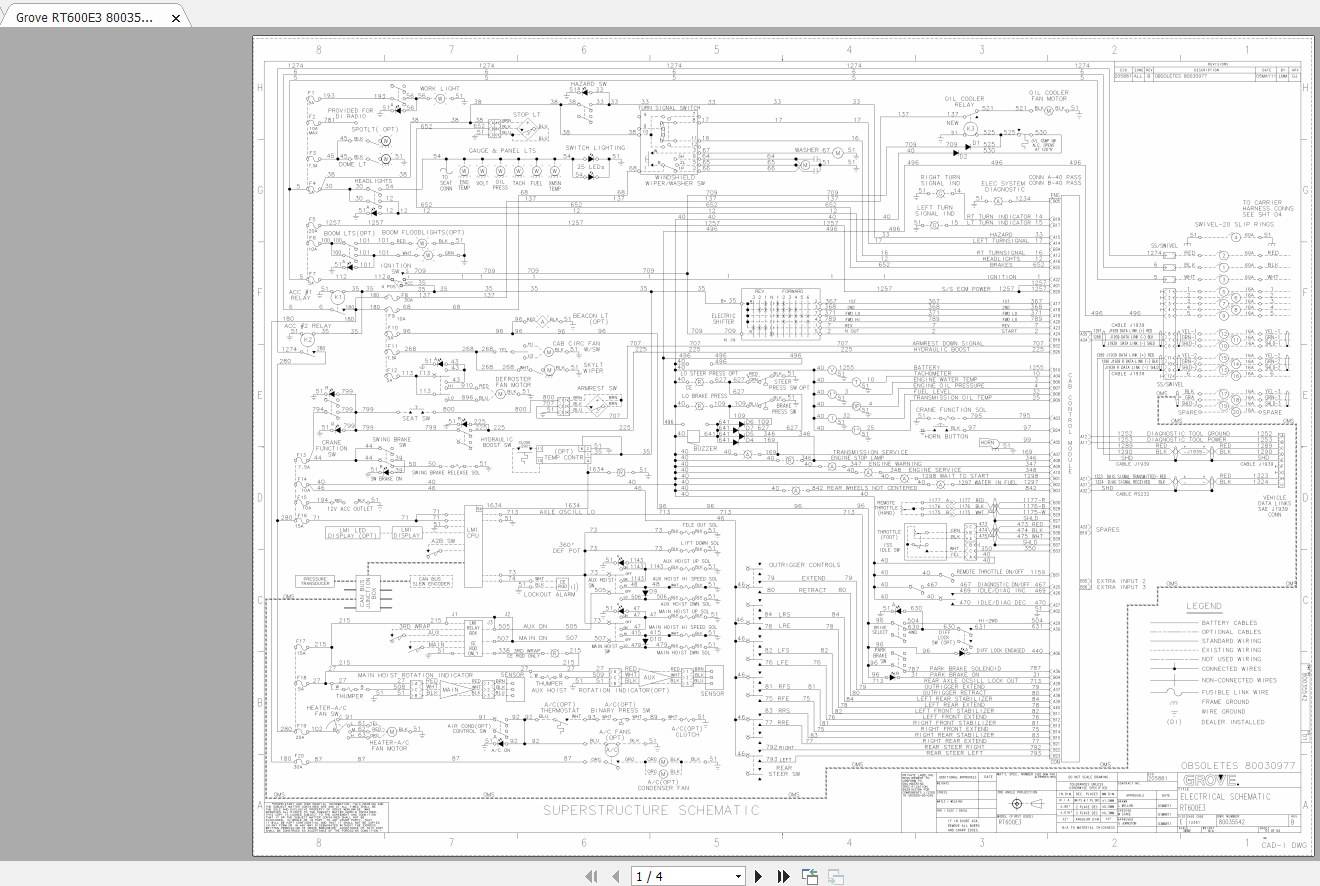The width and height of the screenshot is (1320, 886).
Task: Click the greyed-out next view icon
Action: pos(835,877)
